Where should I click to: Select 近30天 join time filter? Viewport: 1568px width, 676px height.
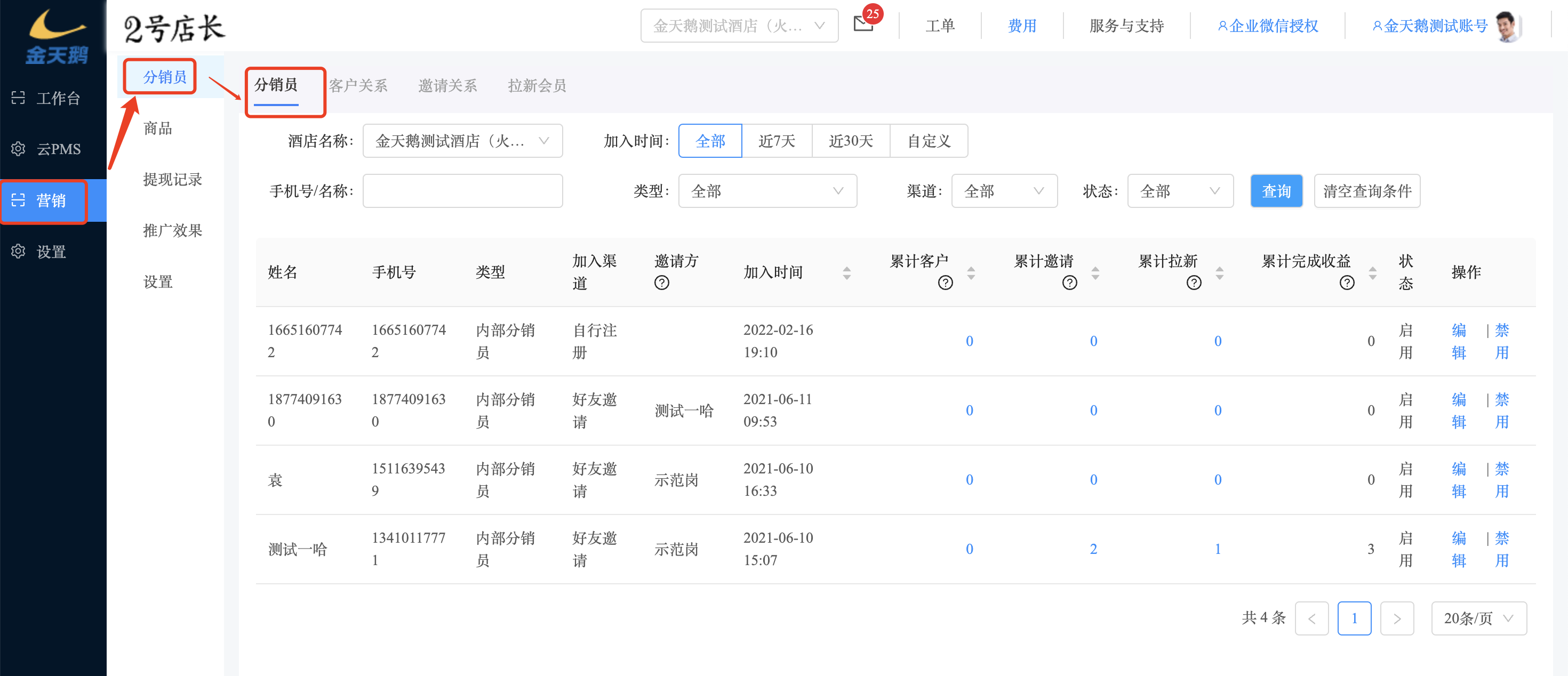851,141
